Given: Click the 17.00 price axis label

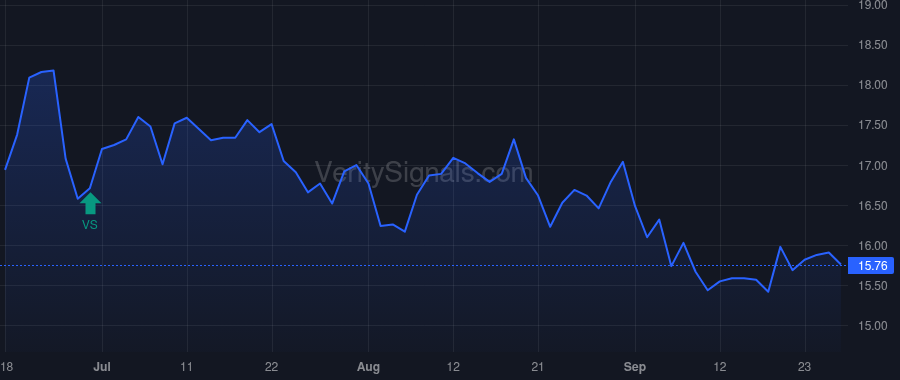Looking at the screenshot, I should coord(872,166).
